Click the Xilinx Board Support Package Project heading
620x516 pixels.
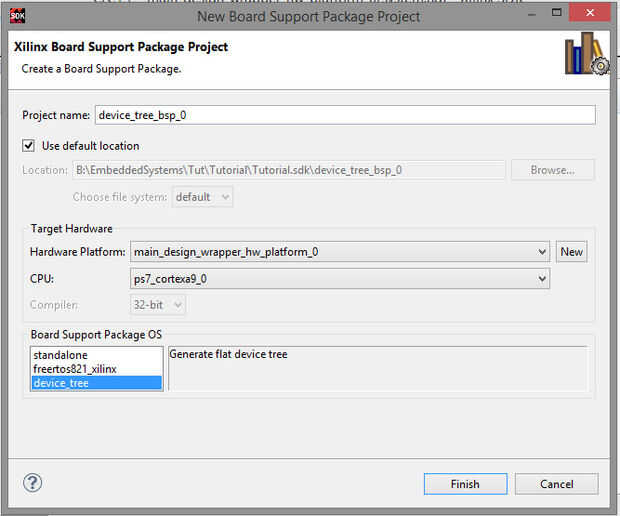(121, 47)
